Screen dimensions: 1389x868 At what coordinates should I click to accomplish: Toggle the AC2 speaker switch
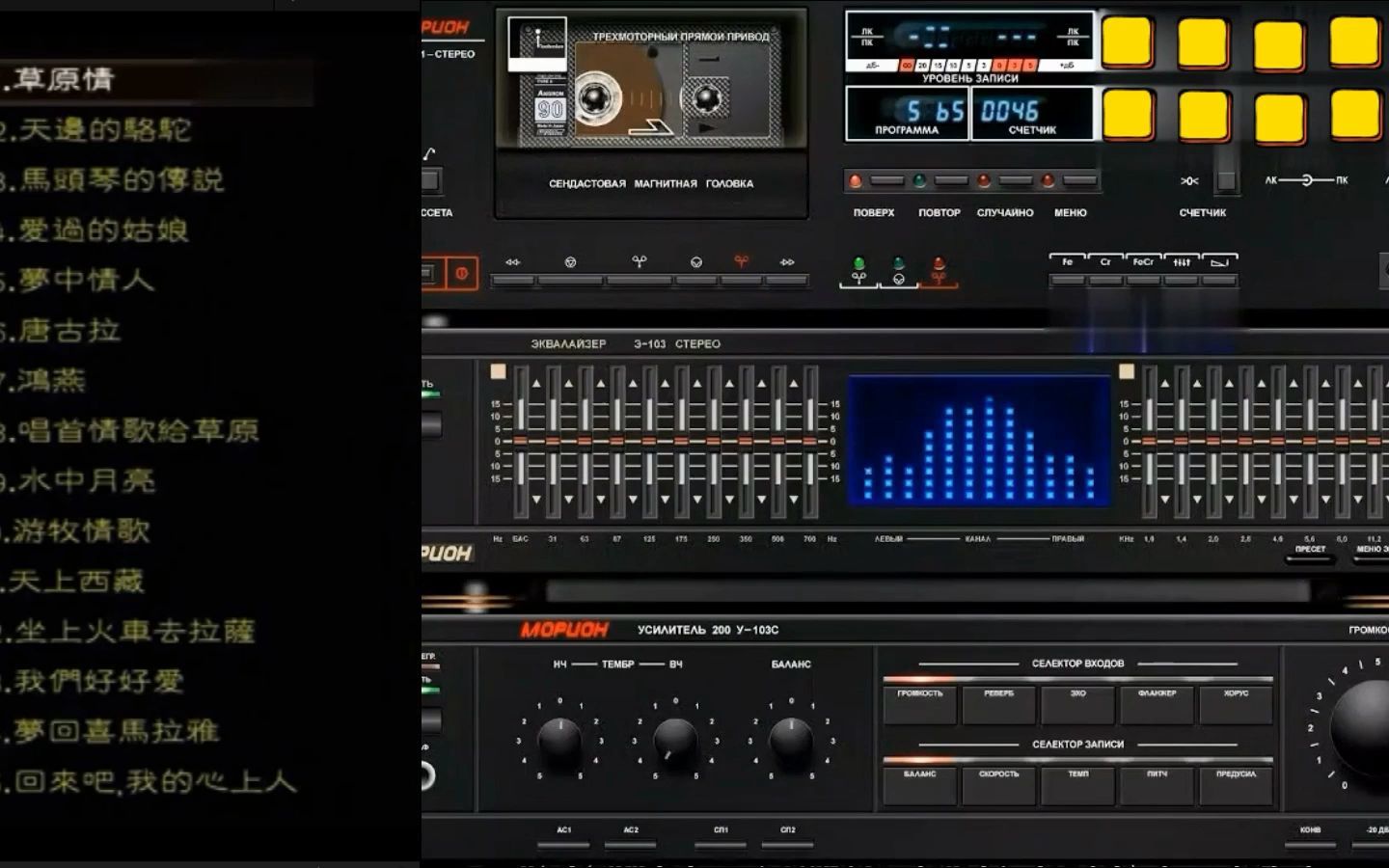click(x=631, y=845)
